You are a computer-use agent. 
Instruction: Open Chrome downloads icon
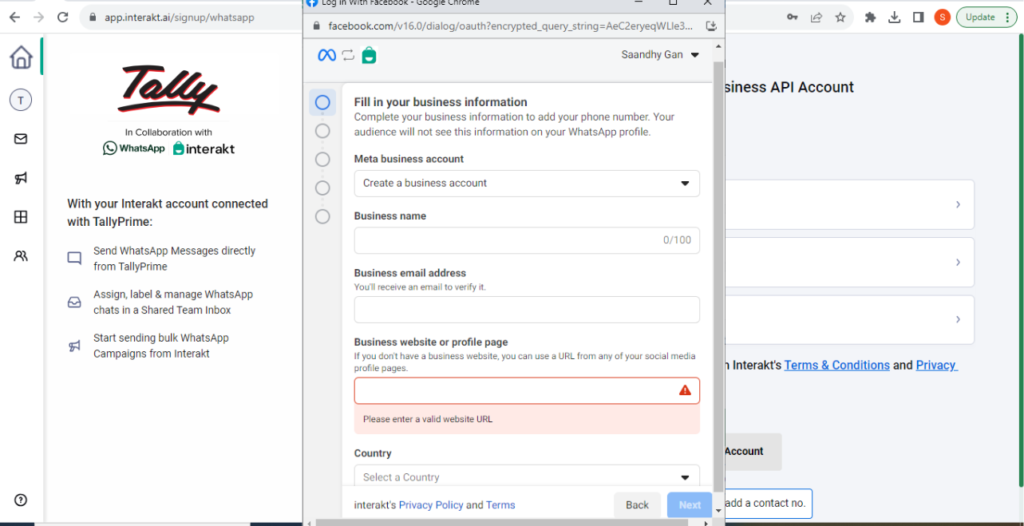(894, 18)
